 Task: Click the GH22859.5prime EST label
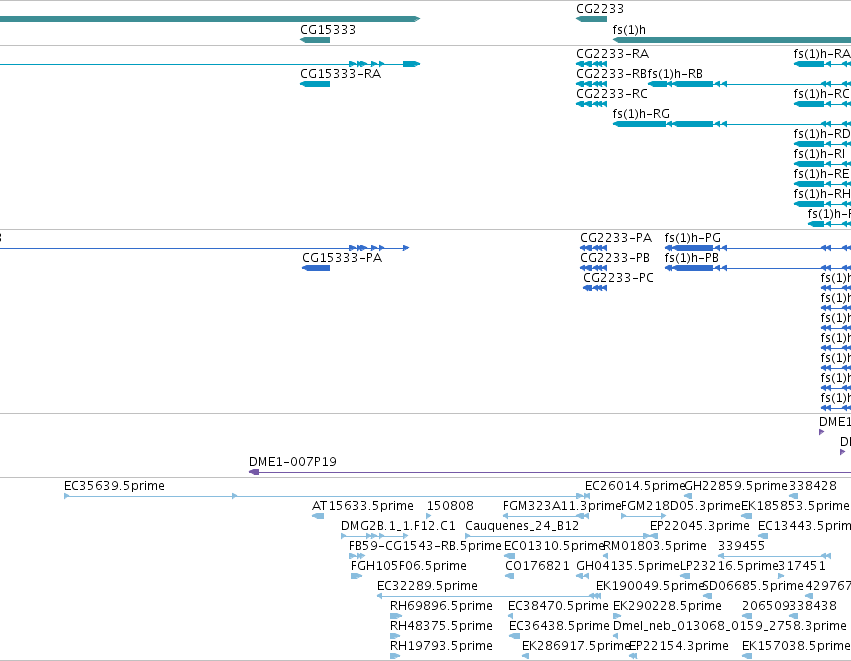[x=736, y=486]
